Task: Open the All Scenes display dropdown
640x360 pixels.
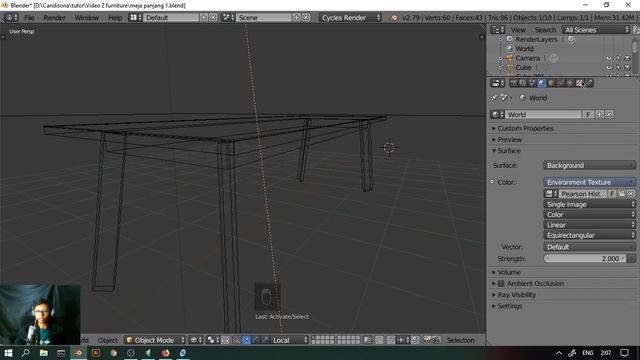Action: pos(596,30)
